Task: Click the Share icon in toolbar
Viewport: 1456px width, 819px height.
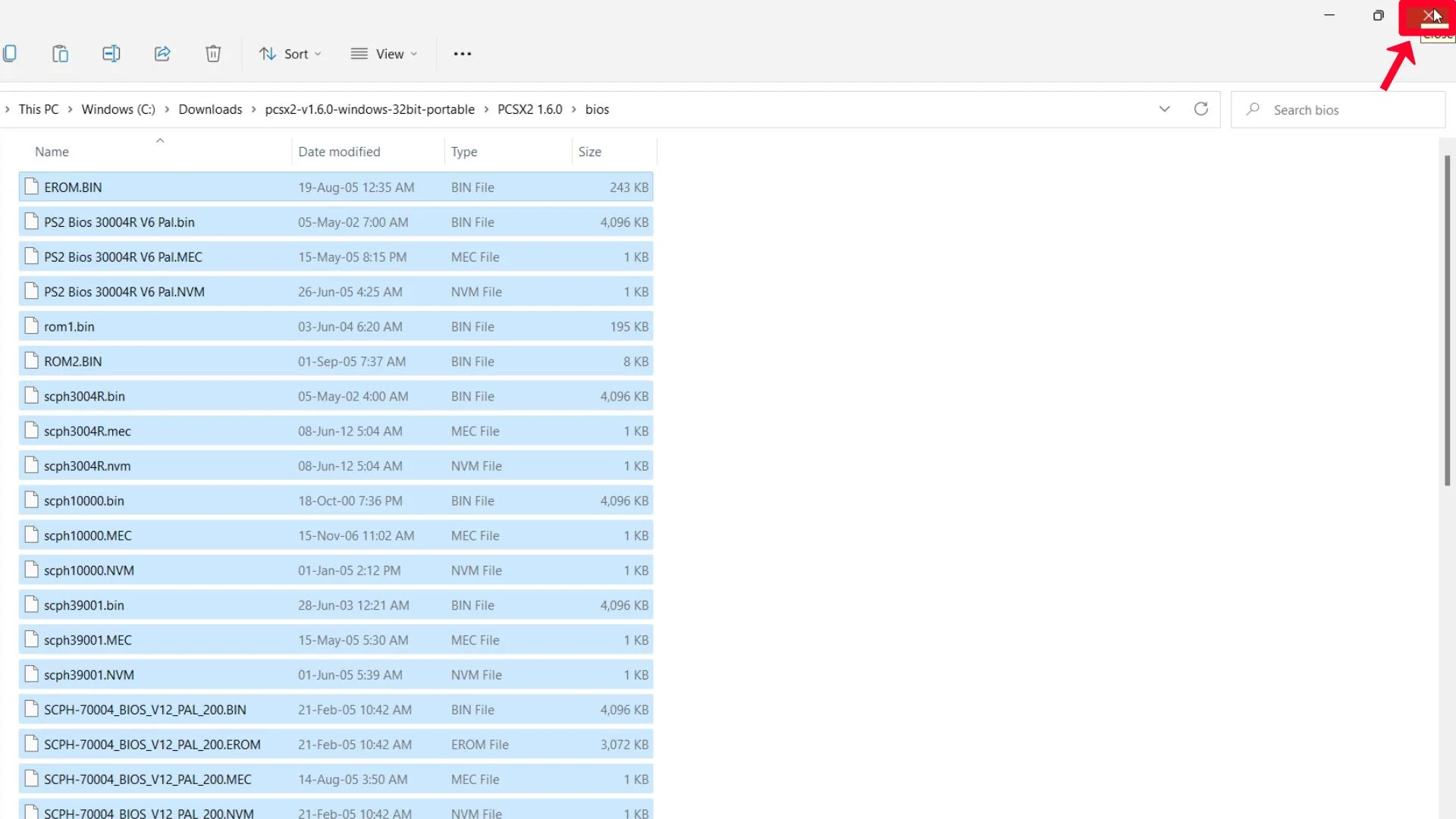Action: coord(162,54)
